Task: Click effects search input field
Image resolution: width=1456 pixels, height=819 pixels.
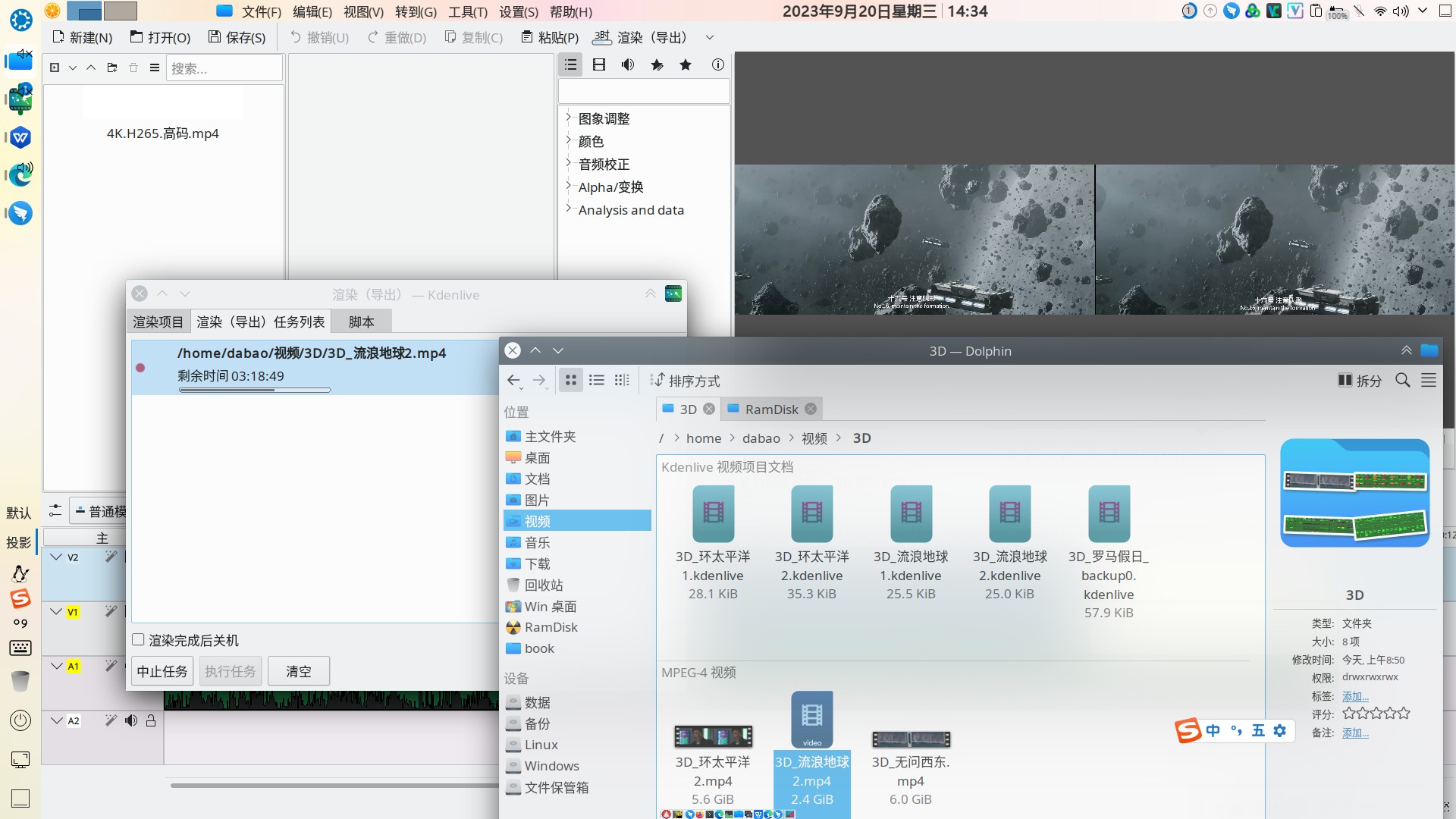Action: coord(644,91)
